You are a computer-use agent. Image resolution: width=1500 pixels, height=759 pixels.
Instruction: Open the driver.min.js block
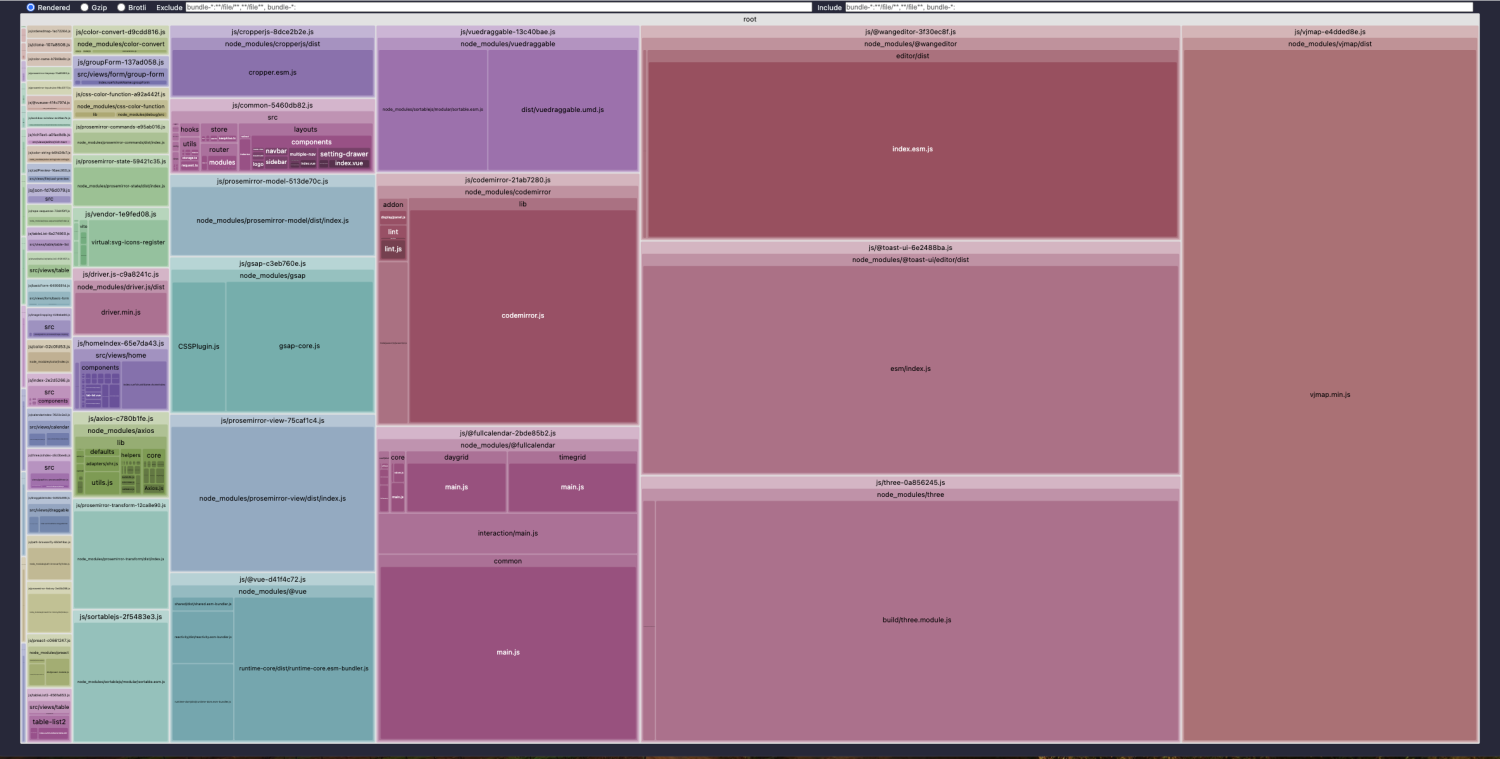(x=121, y=312)
